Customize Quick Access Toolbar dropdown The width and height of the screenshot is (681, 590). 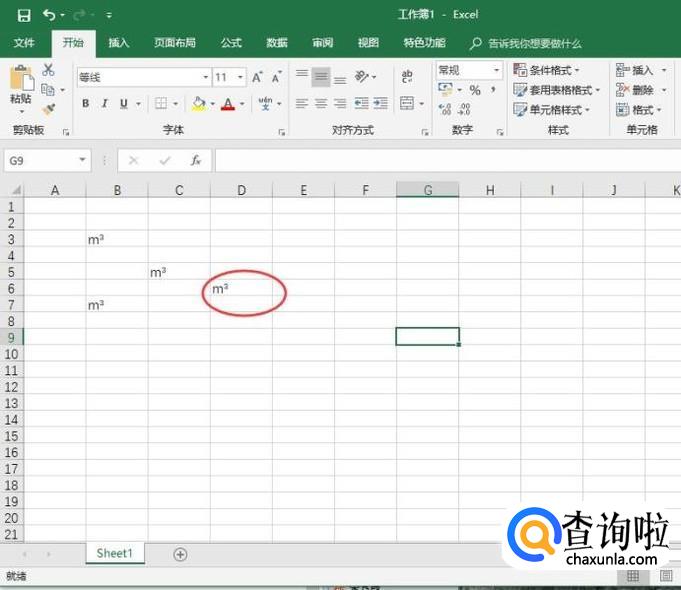[x=109, y=16]
